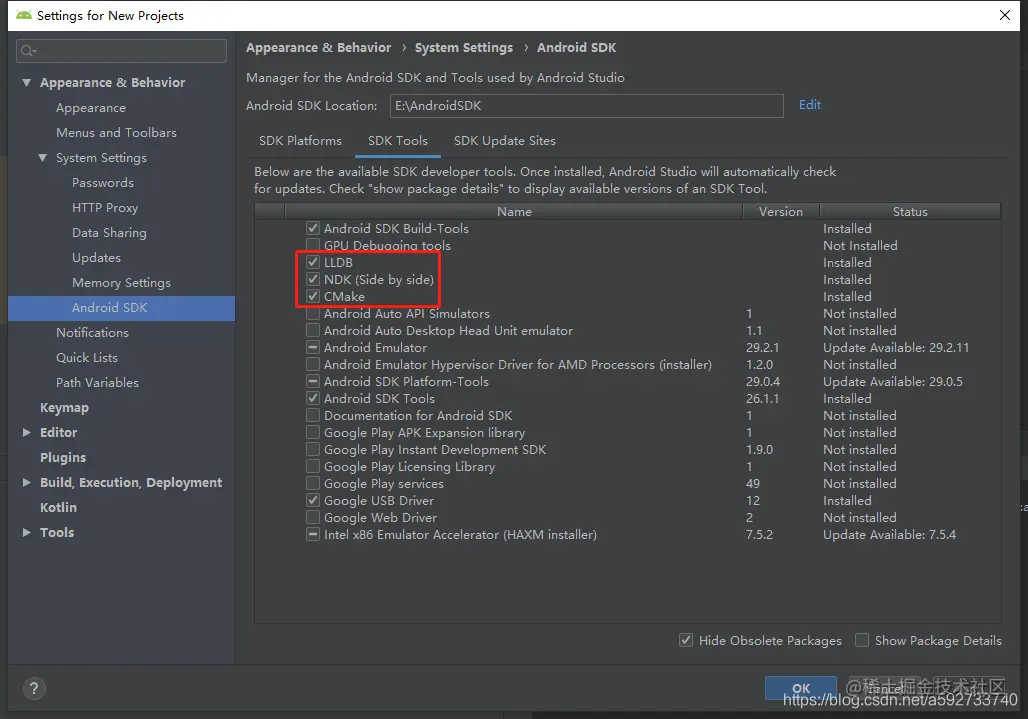1028x719 pixels.
Task: Open Quick Lists settings
Action: coord(87,358)
